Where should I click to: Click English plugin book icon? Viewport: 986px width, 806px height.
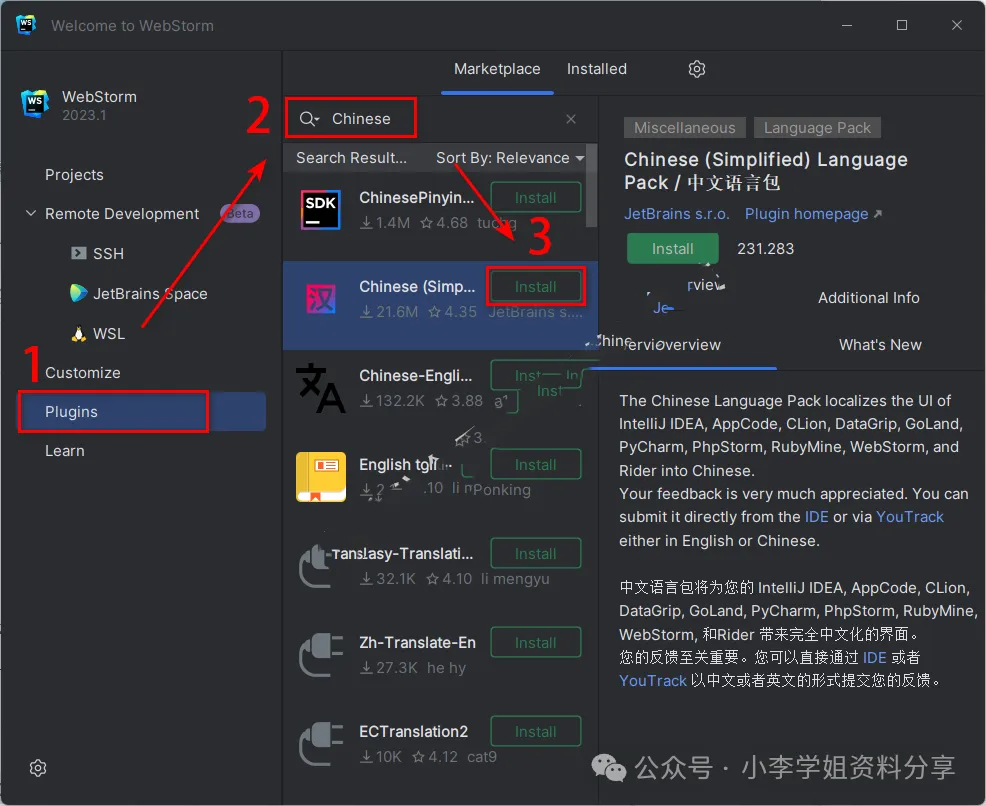[321, 477]
